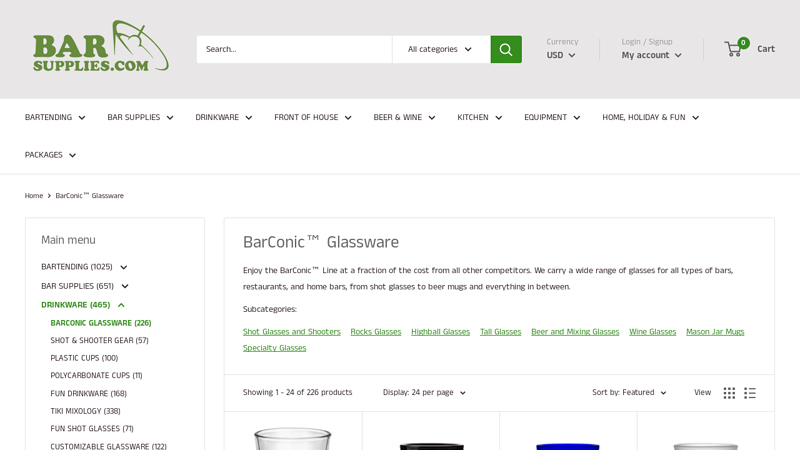This screenshot has width=800, height=450.
Task: Switch to list view icon
Action: point(749,393)
